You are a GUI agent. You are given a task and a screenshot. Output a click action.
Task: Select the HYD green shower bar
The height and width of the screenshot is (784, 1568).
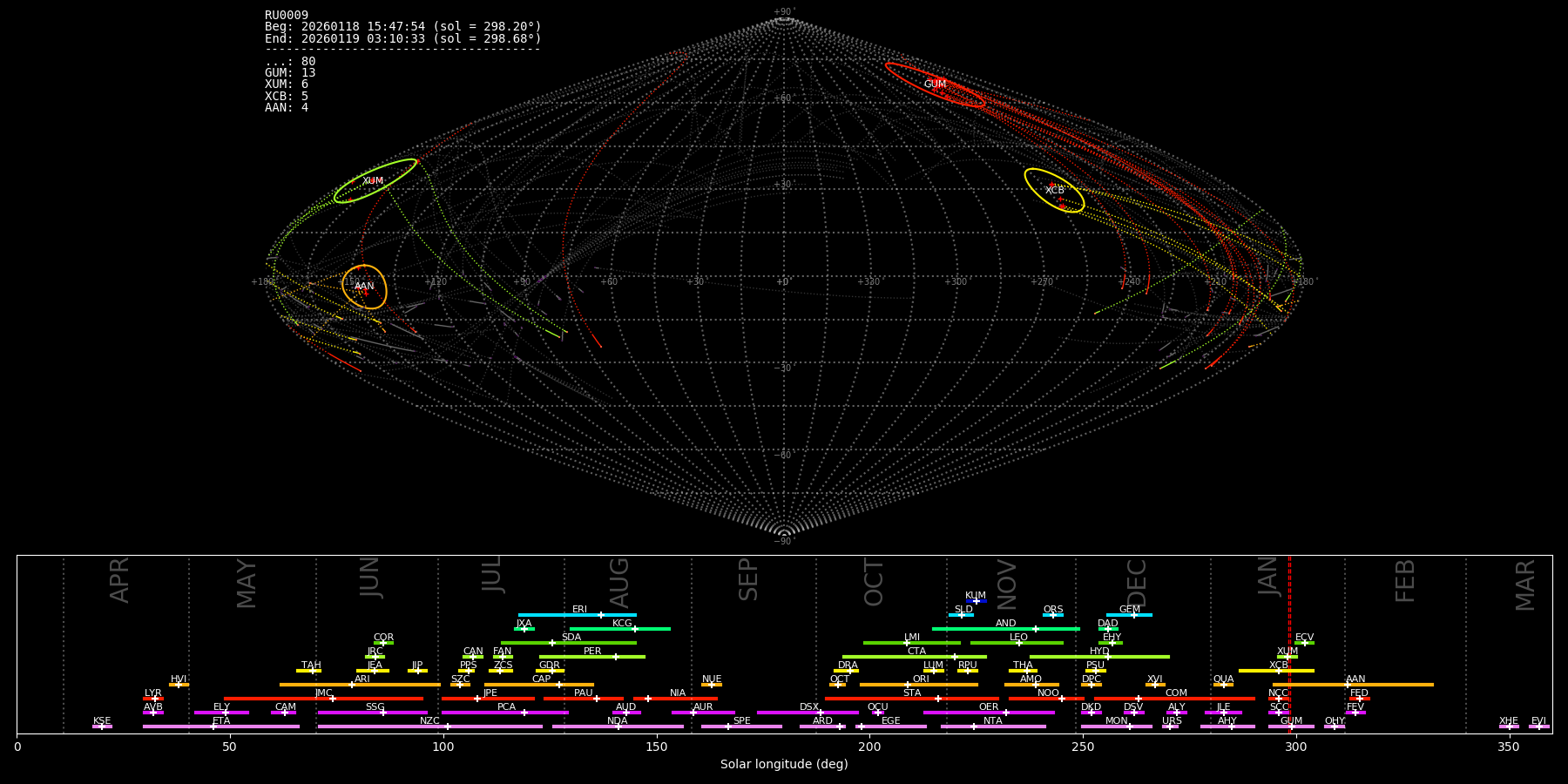pyautogui.click(x=1099, y=657)
